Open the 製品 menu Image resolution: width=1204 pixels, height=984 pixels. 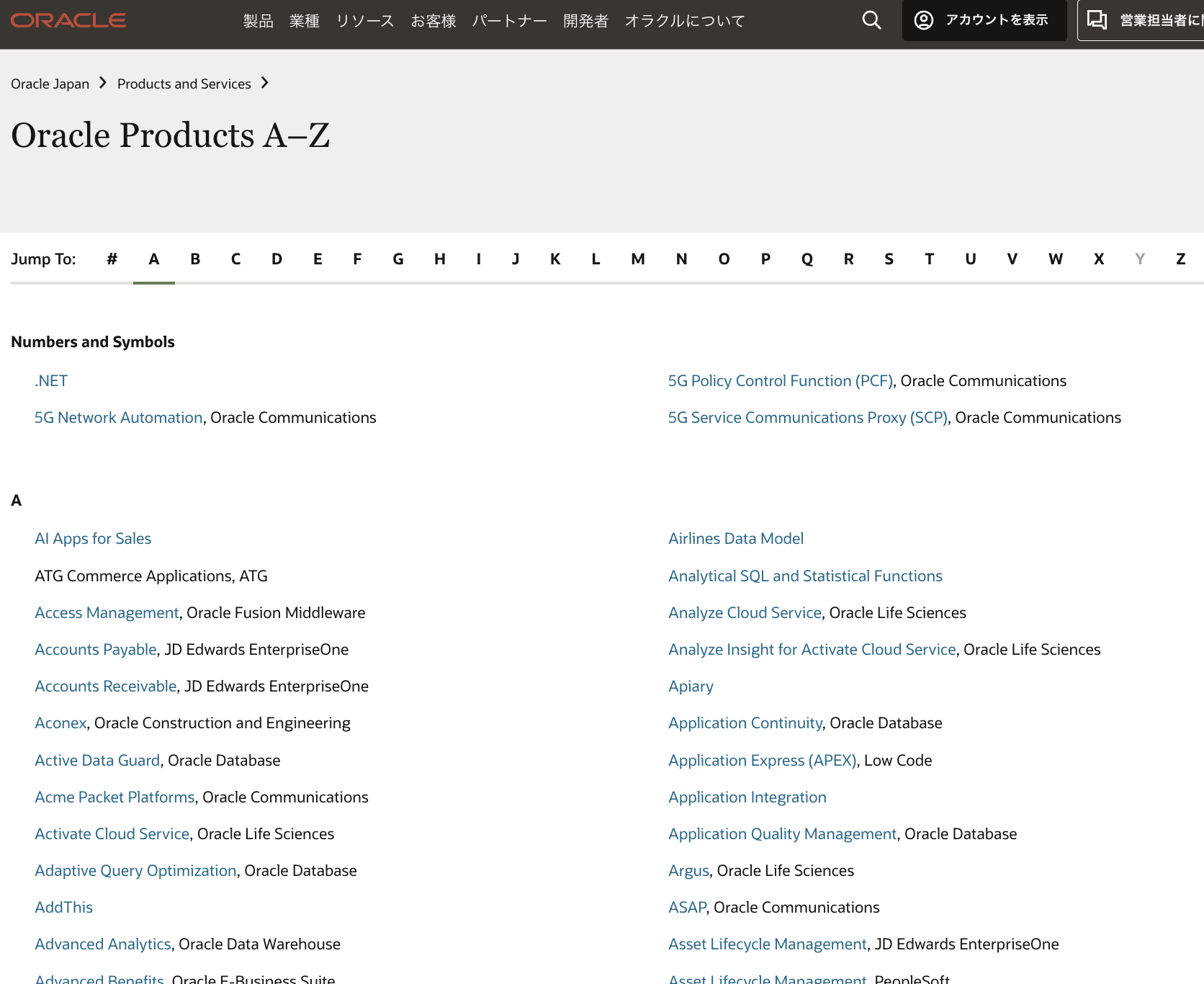258,21
